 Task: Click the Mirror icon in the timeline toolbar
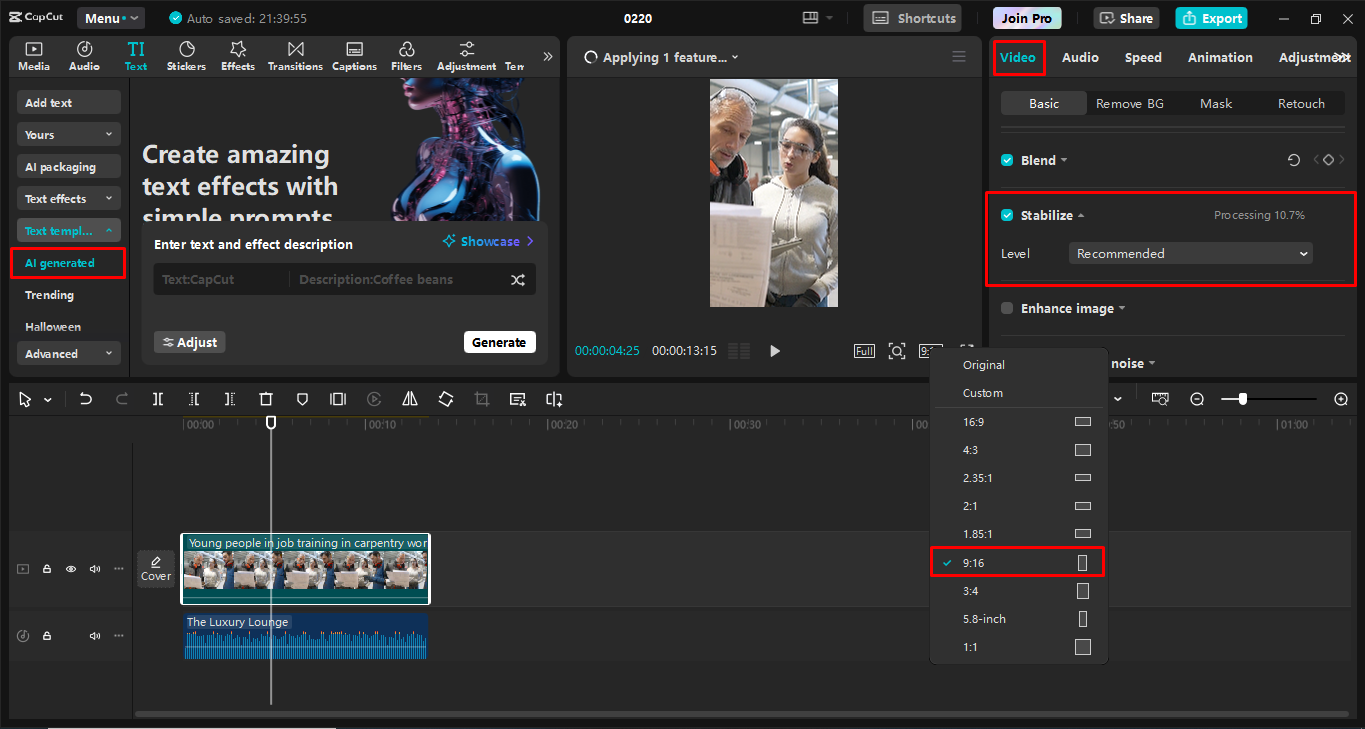(x=409, y=398)
